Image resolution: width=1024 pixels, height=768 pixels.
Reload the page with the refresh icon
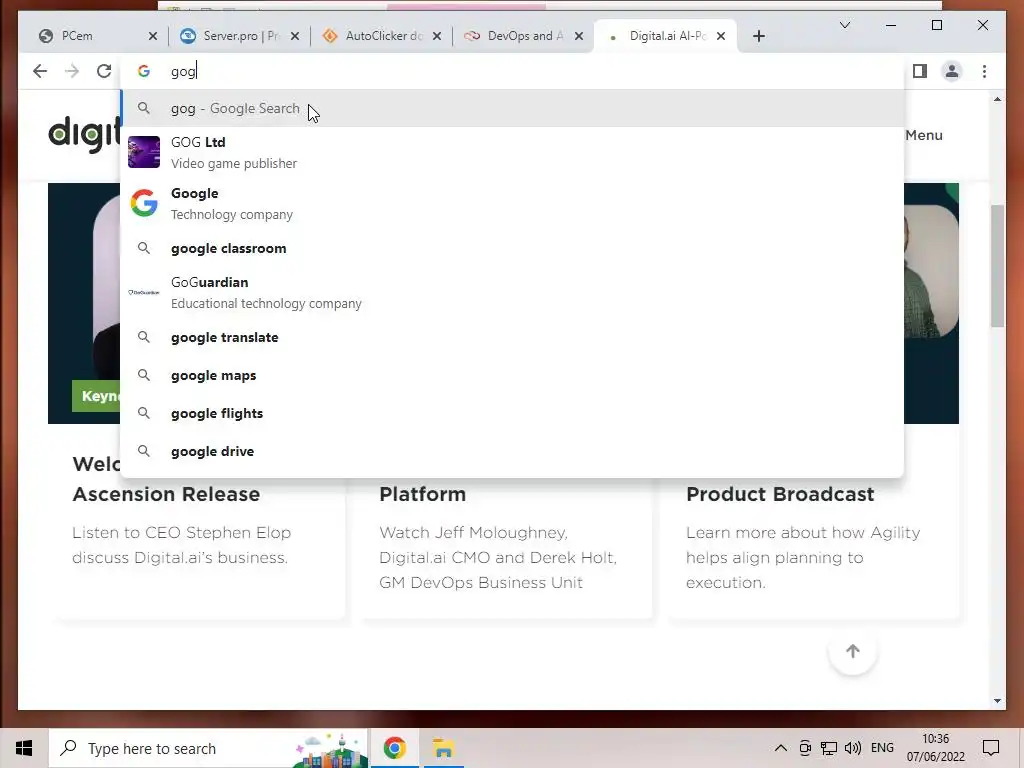coord(104,71)
